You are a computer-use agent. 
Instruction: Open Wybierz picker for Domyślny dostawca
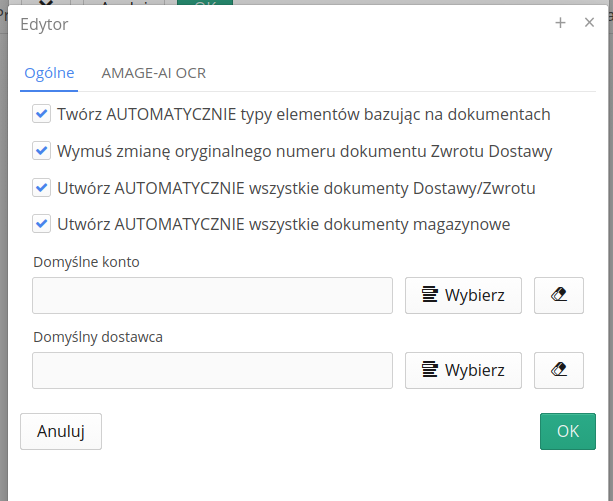(463, 370)
